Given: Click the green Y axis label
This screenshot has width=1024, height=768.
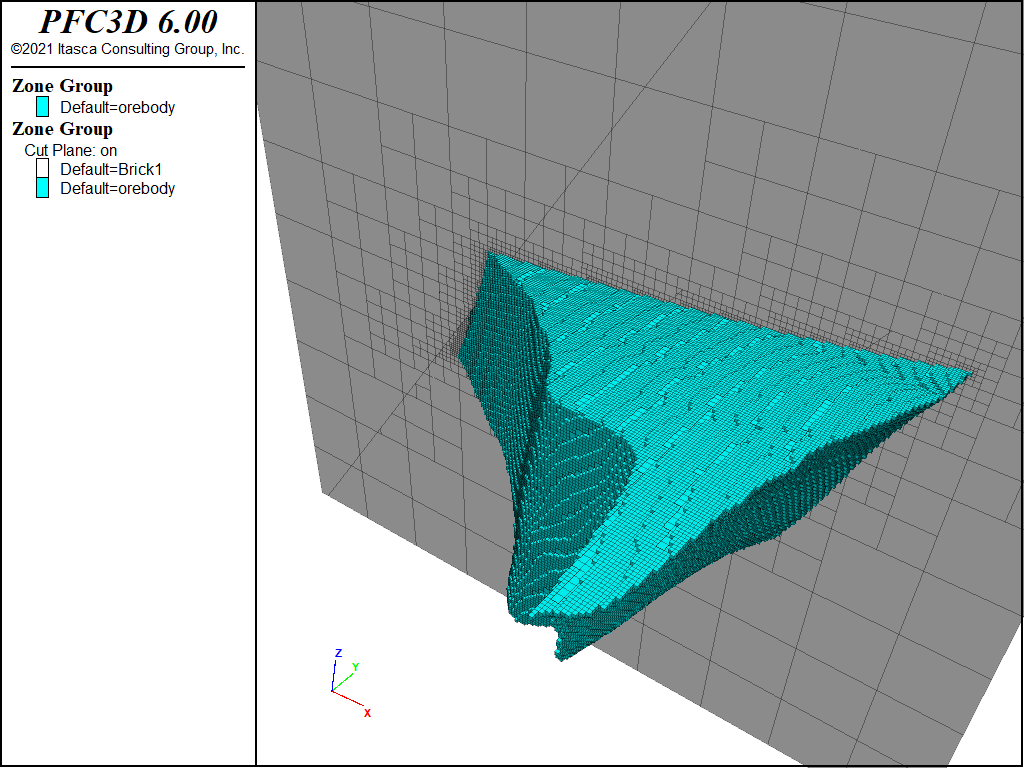Looking at the screenshot, I should coord(355,667).
